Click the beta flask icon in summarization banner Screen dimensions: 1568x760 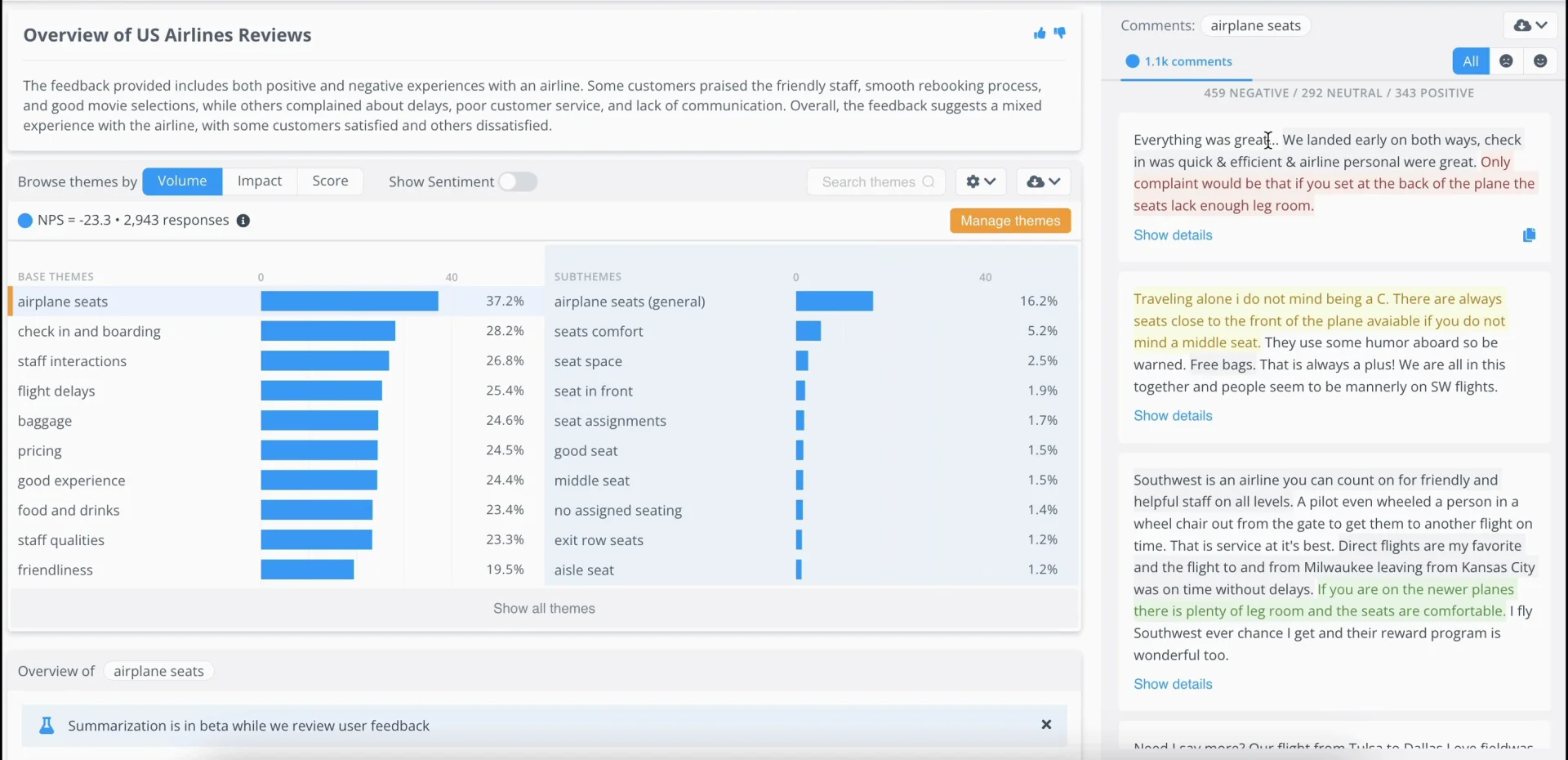click(47, 726)
